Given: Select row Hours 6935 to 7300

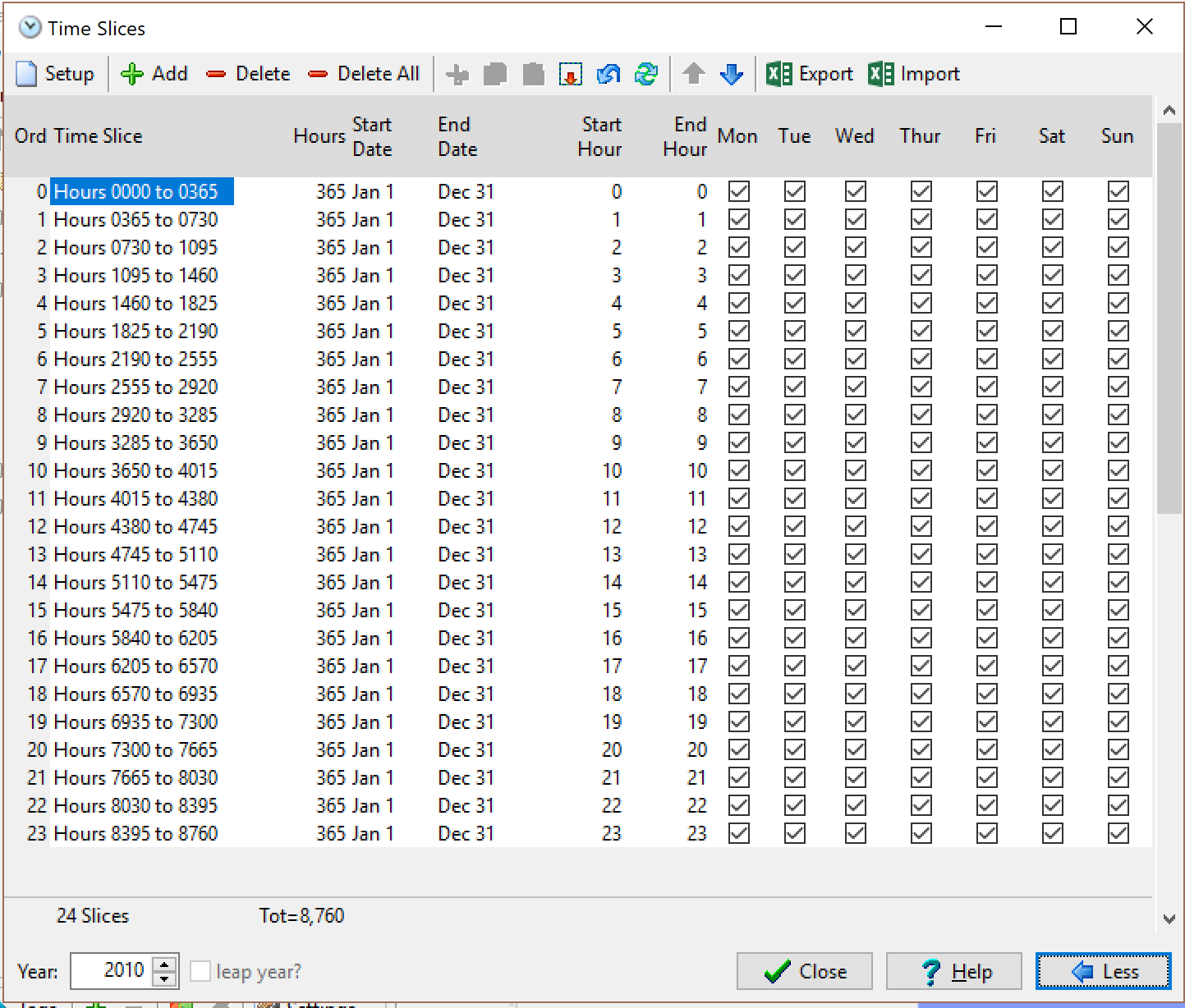Looking at the screenshot, I should click(577, 722).
